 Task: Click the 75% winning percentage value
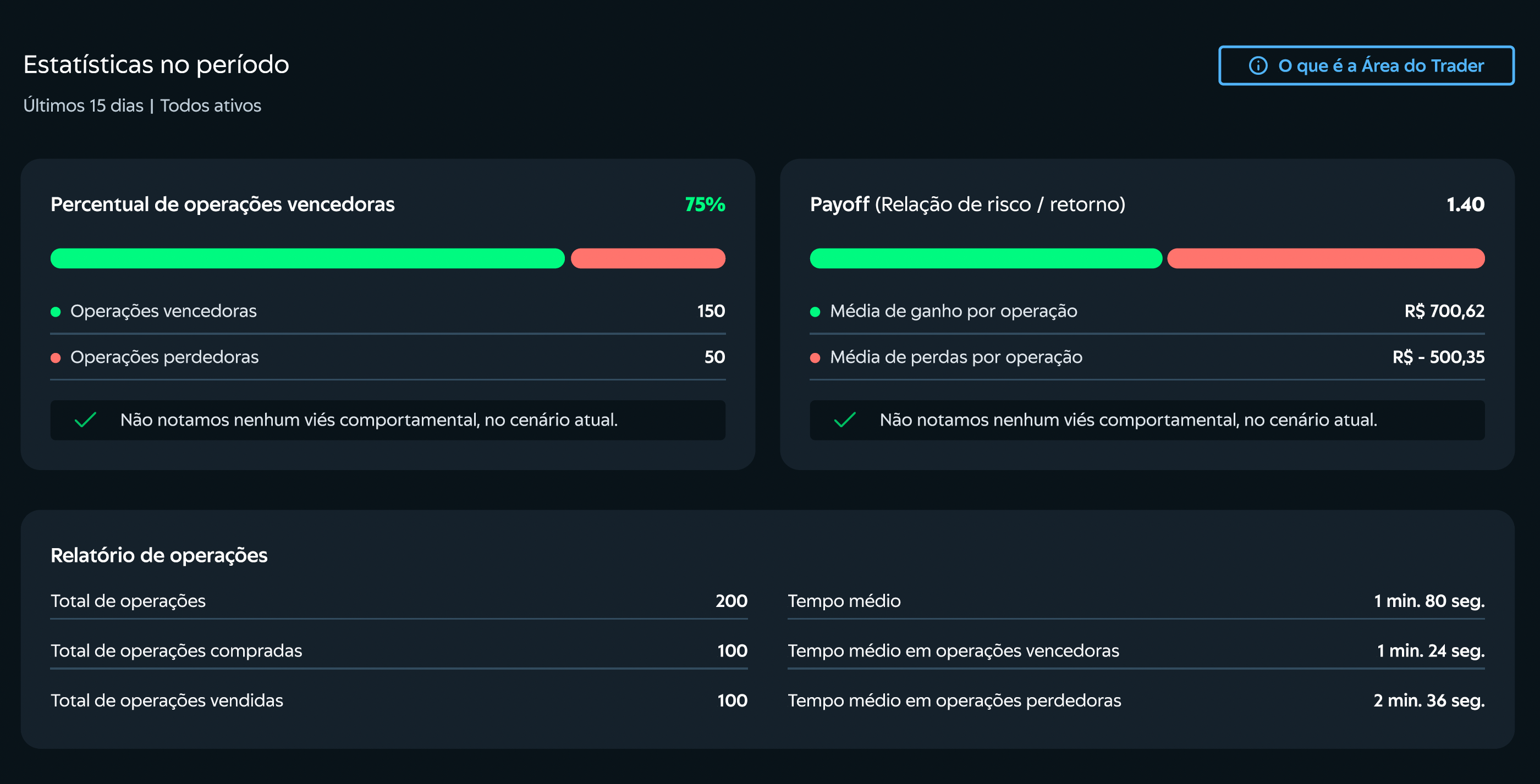tap(705, 205)
